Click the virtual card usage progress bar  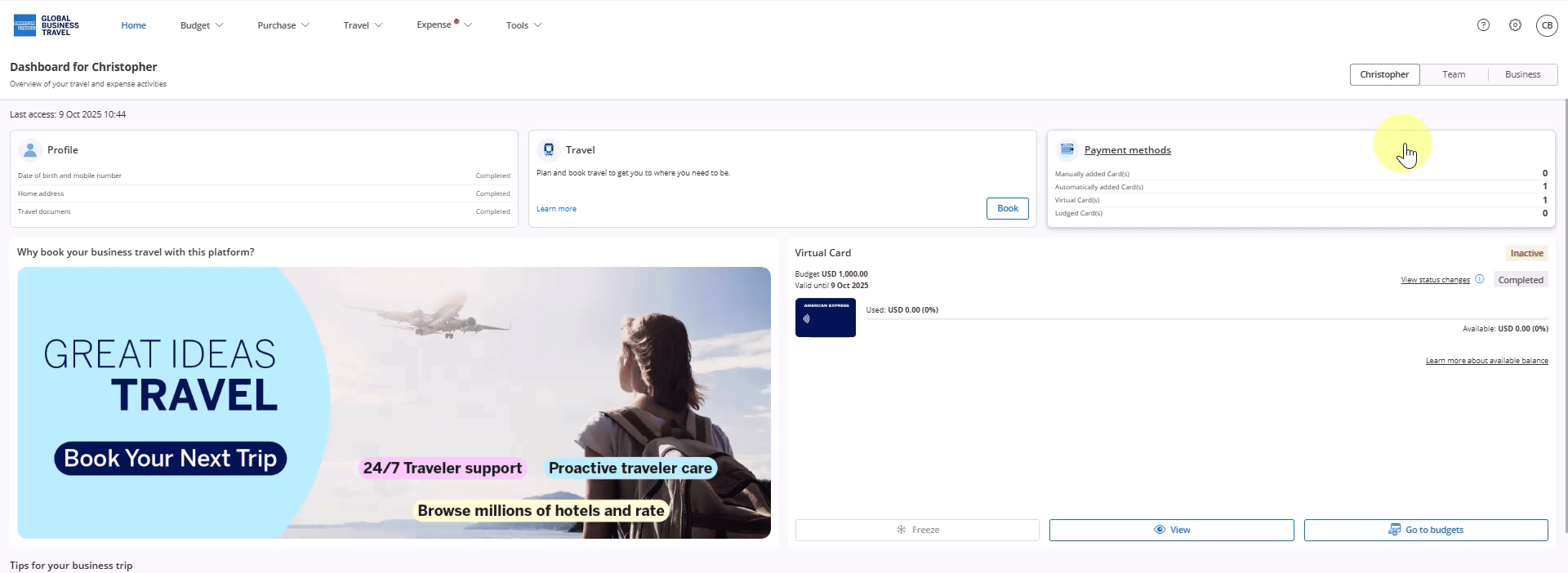1207,319
